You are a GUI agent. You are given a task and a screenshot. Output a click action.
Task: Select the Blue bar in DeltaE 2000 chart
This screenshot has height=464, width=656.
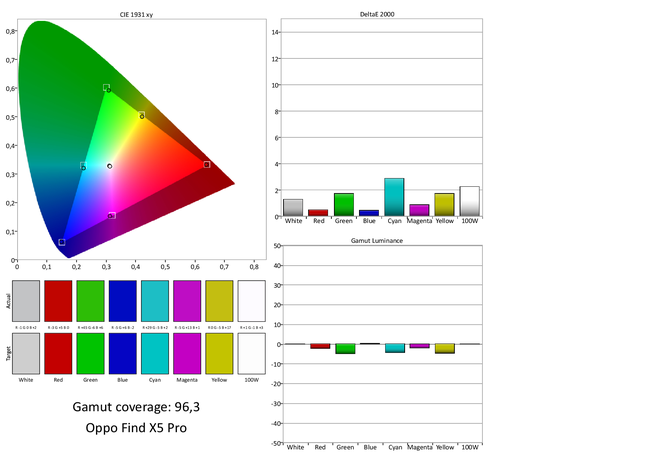pyautogui.click(x=369, y=213)
